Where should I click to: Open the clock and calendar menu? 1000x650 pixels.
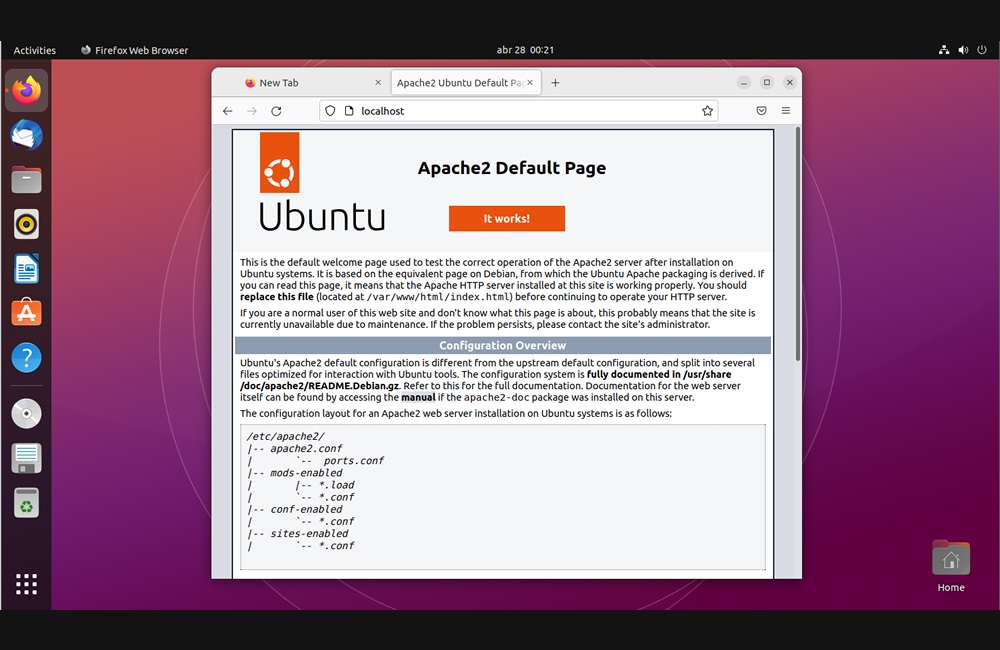click(x=525, y=50)
